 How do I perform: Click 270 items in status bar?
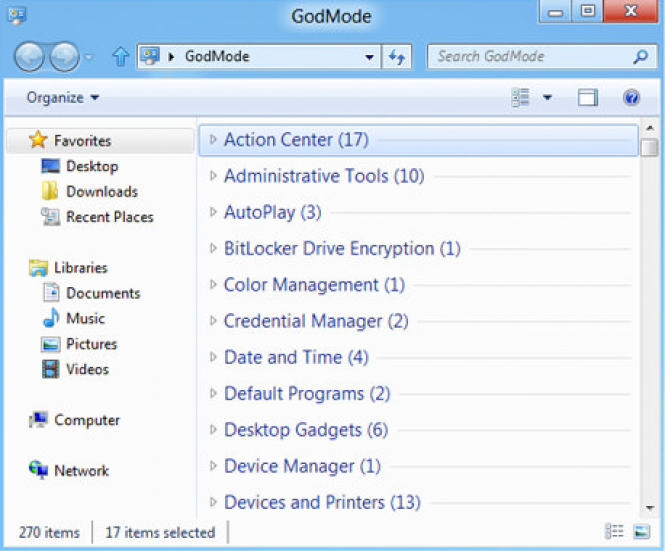pos(49,532)
